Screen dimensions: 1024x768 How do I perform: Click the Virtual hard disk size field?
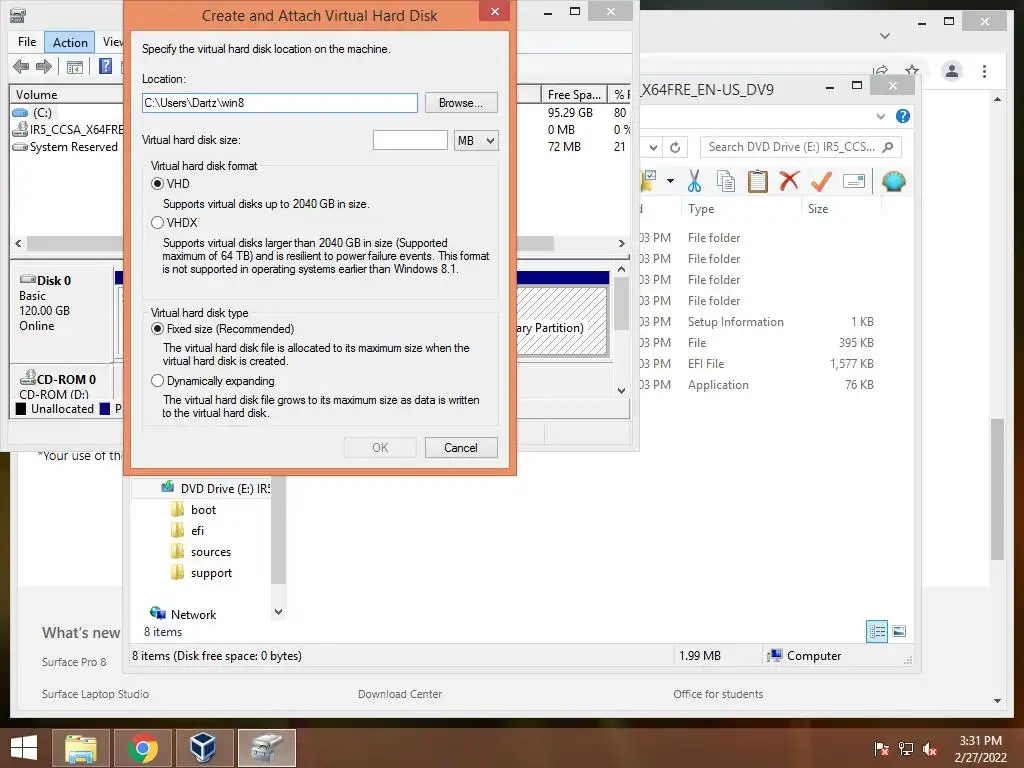tap(410, 140)
